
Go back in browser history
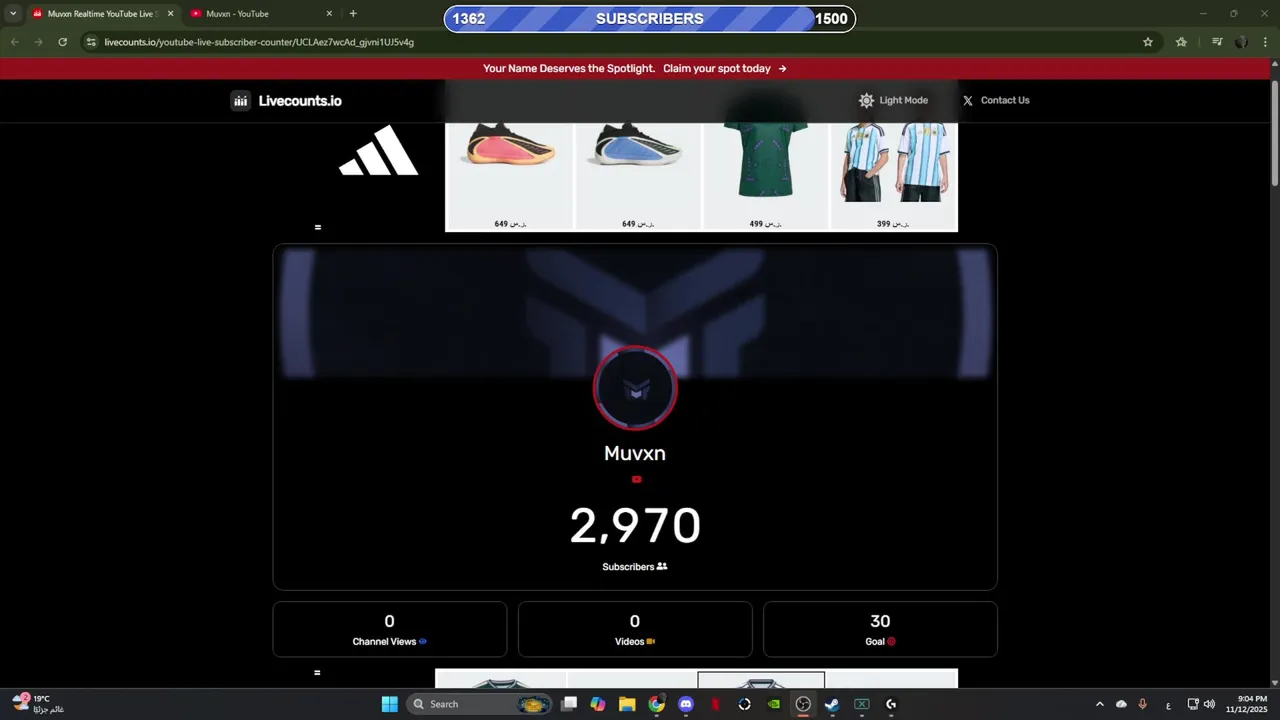coord(15,42)
